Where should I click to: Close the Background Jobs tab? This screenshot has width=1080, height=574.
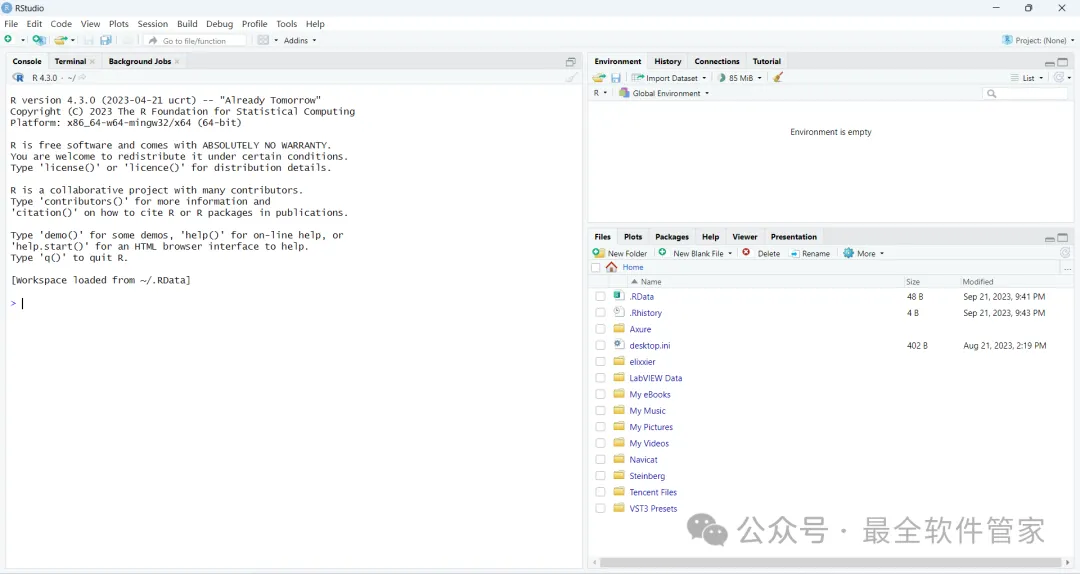[177, 61]
